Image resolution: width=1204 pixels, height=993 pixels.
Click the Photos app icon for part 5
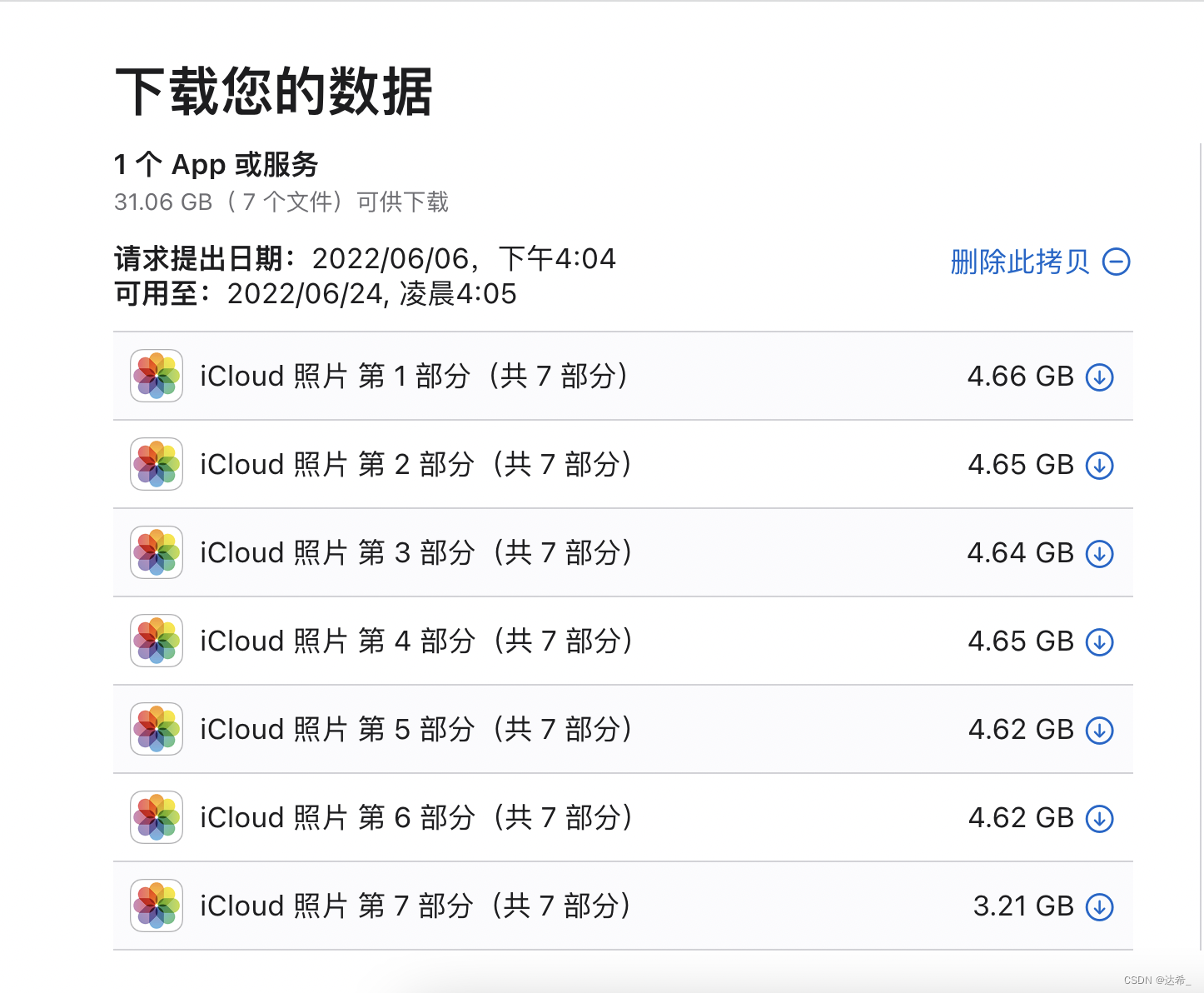coord(157,729)
